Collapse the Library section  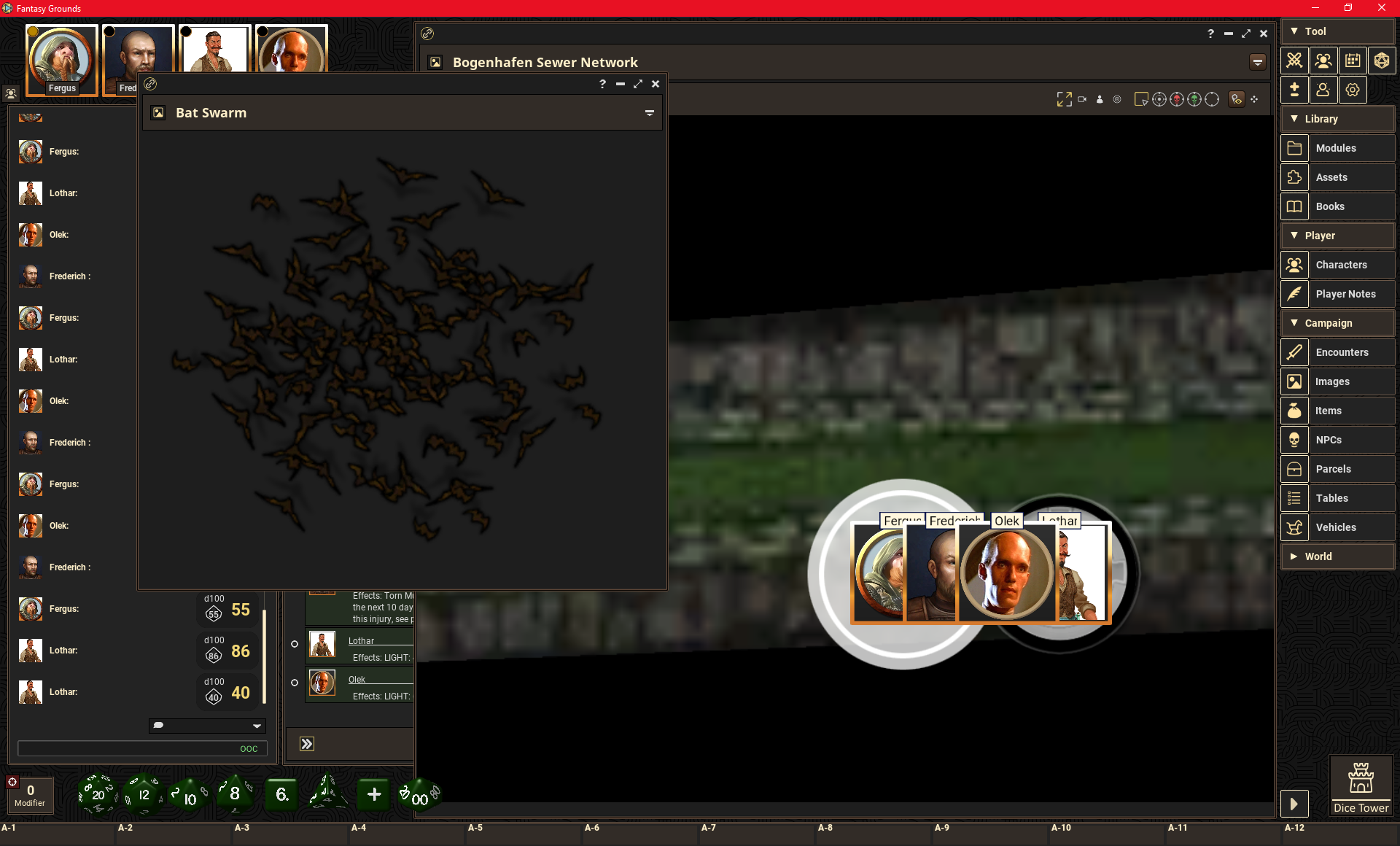[1337, 119]
